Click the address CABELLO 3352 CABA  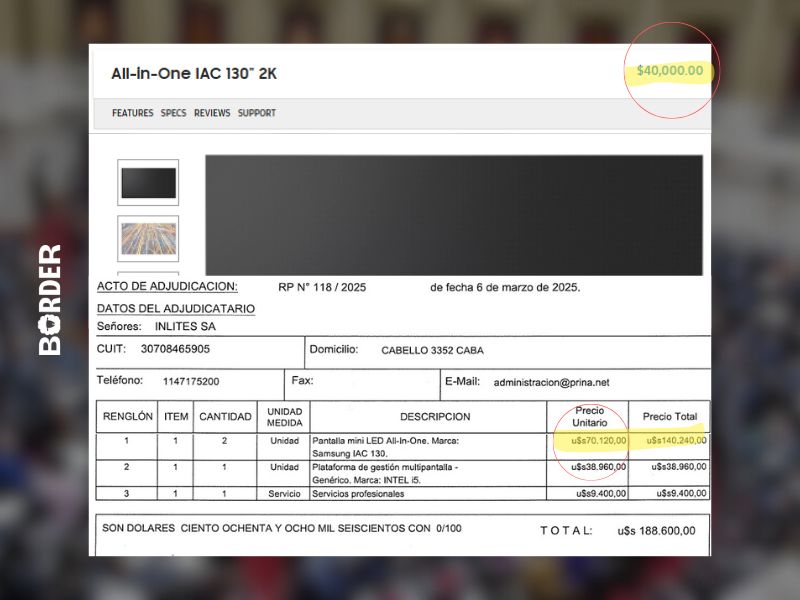coord(432,351)
